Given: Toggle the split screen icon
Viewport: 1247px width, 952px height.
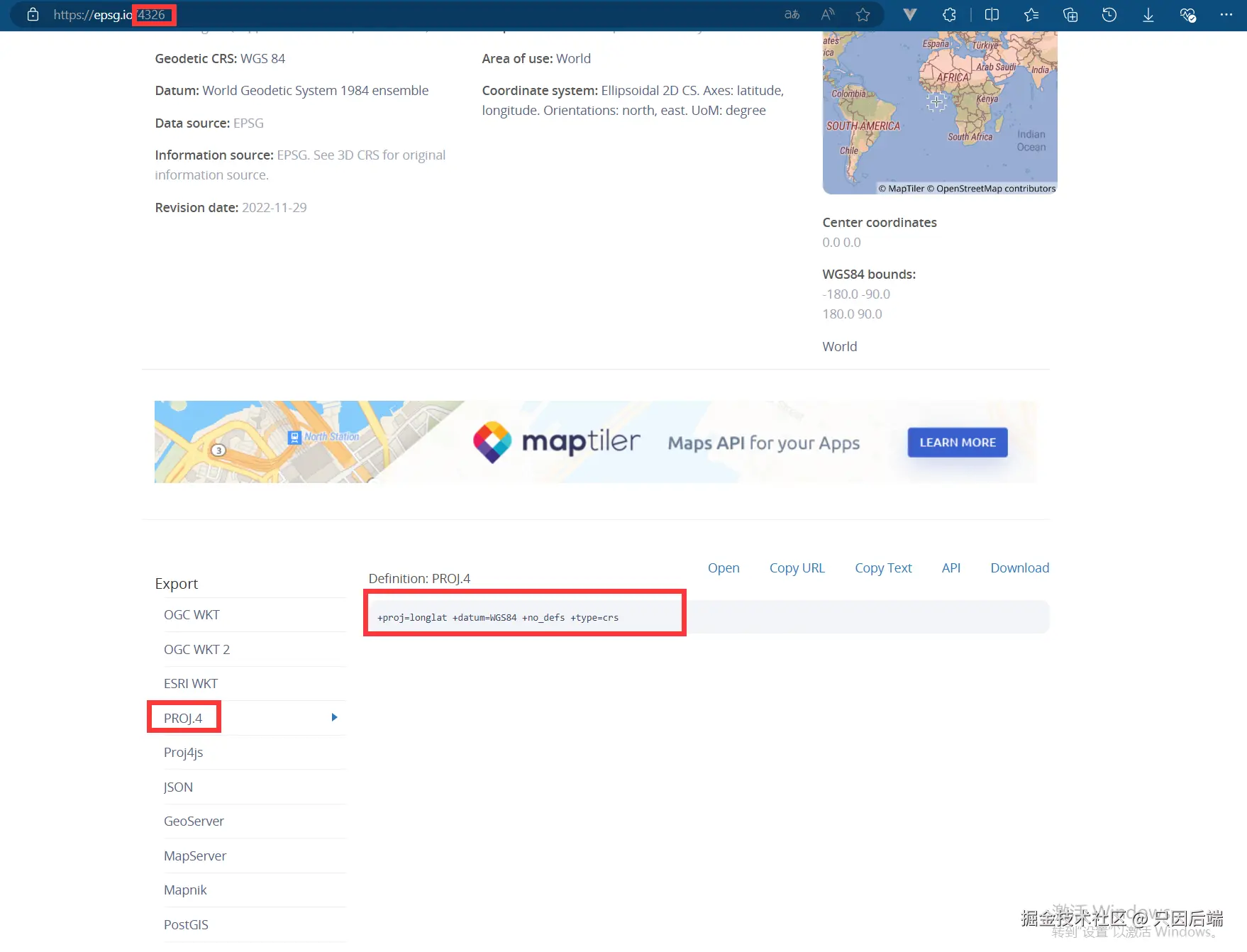Looking at the screenshot, I should coord(992,15).
